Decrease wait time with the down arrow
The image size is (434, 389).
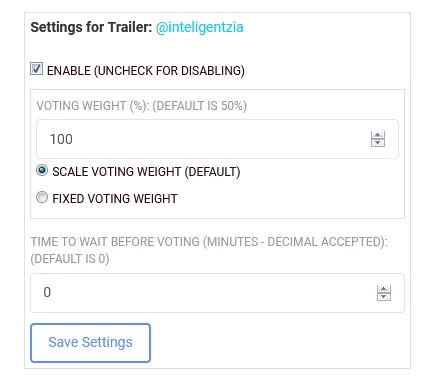pyautogui.click(x=384, y=297)
